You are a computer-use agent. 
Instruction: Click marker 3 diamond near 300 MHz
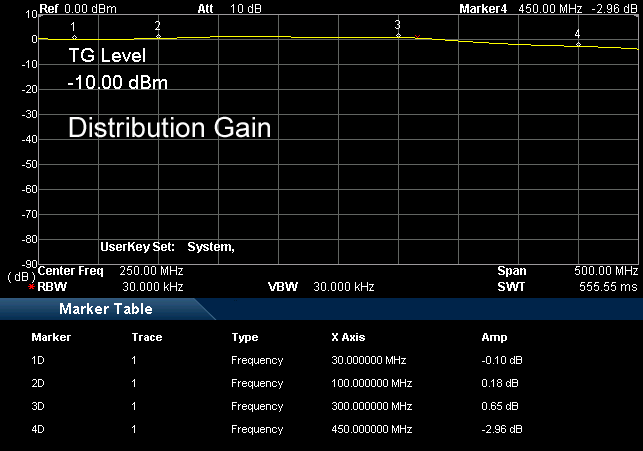[398, 35]
